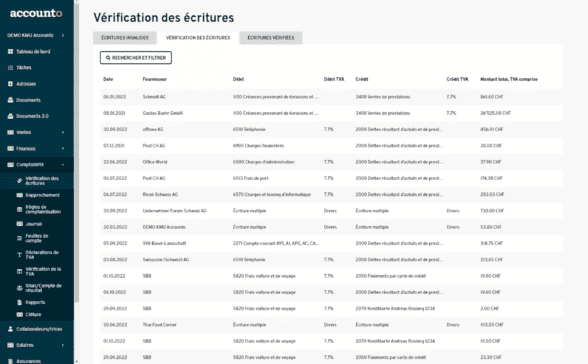The width and height of the screenshot is (588, 364).
Task: Open Tableau de bord link
Action: [x=33, y=51]
